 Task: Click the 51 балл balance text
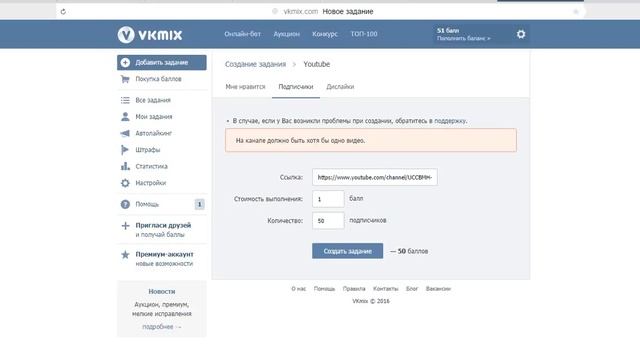[x=448, y=31]
